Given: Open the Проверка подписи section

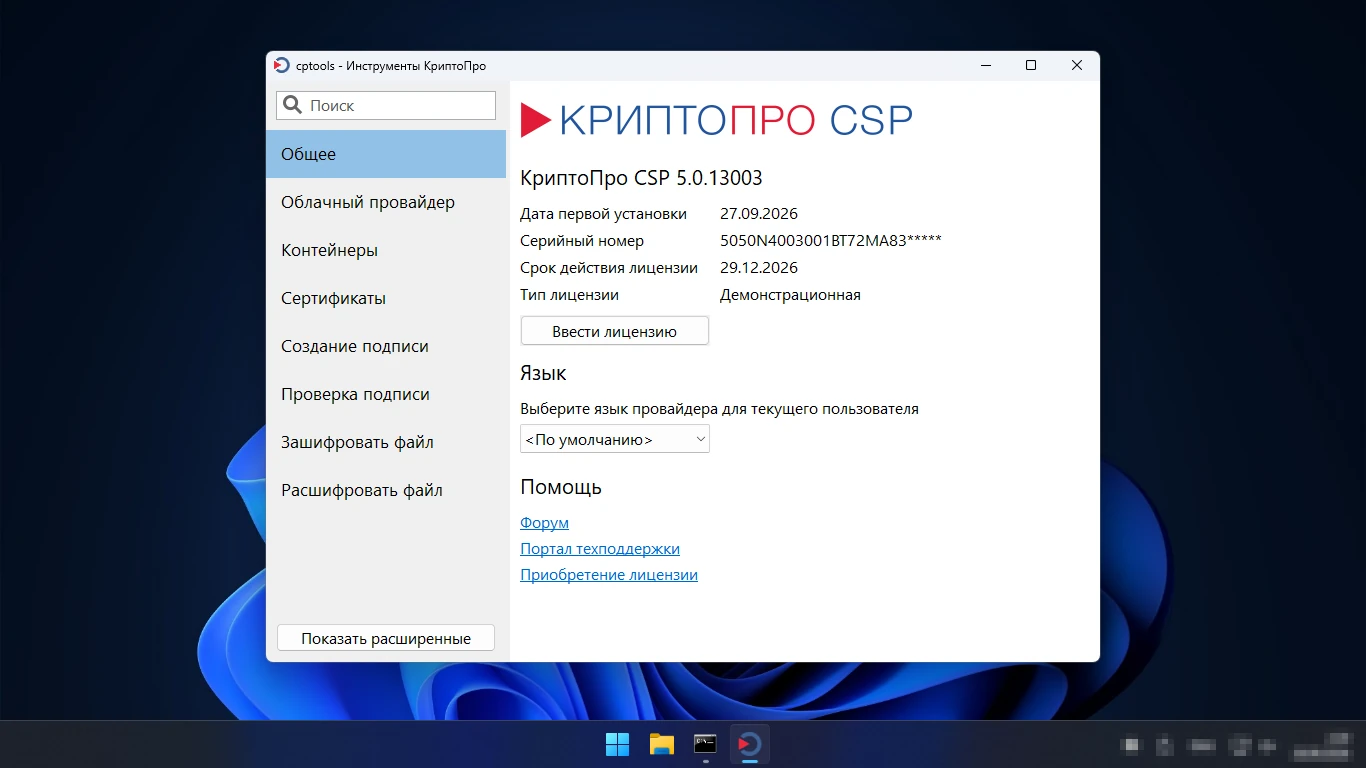Looking at the screenshot, I should [x=386, y=394].
